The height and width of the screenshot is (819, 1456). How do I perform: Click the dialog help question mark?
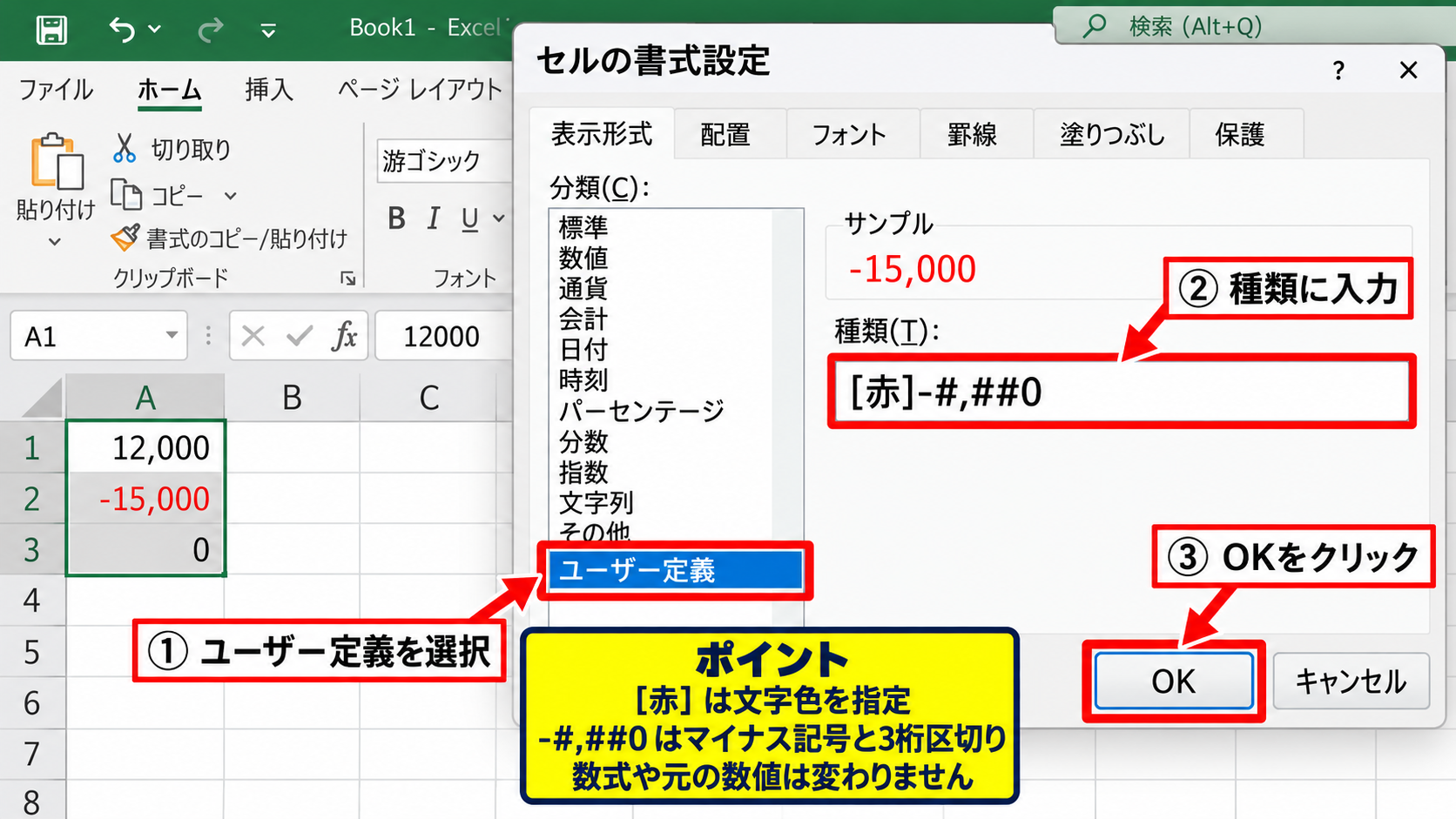point(1338,70)
